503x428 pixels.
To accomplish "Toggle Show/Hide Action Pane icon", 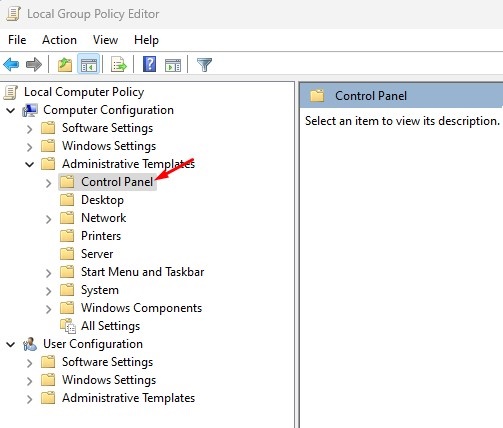I will 173,65.
